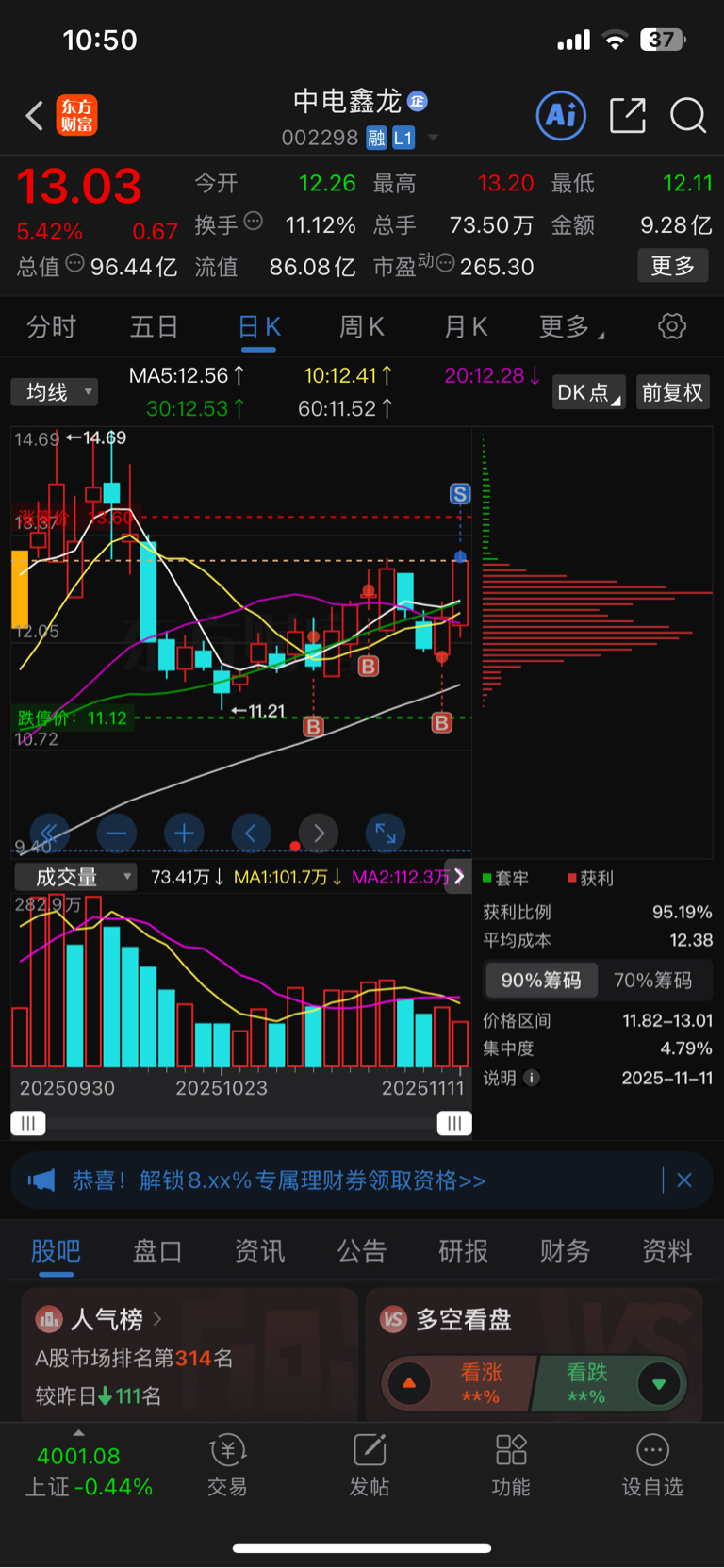Grab the left date range handle
This screenshot has height=1568, width=724.
click(x=28, y=1123)
